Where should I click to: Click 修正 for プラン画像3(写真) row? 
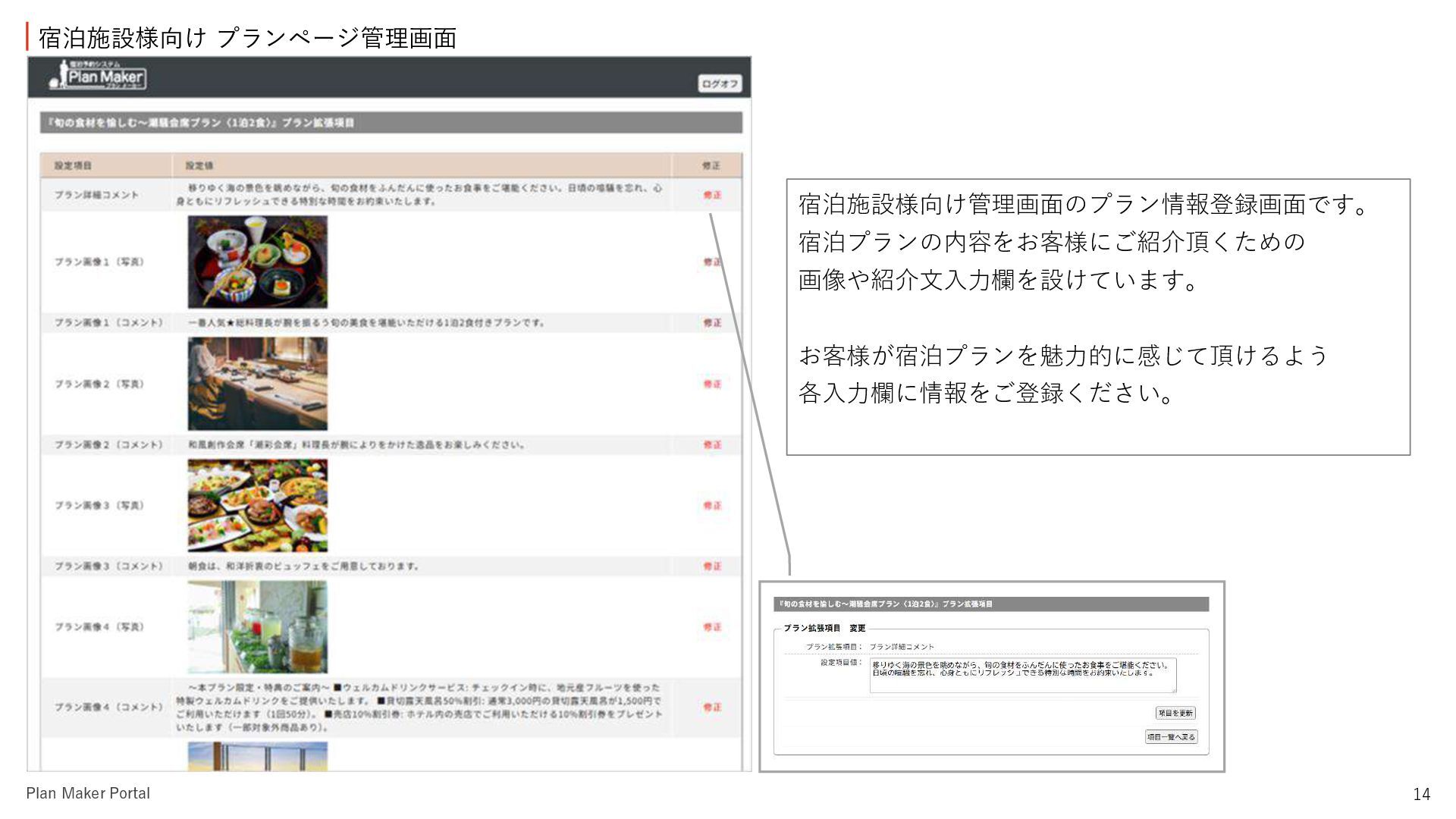(x=712, y=506)
